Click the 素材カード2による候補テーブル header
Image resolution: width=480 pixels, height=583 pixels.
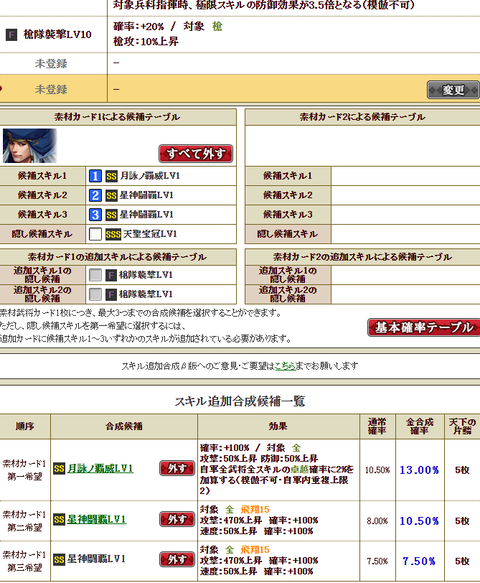coord(363,117)
